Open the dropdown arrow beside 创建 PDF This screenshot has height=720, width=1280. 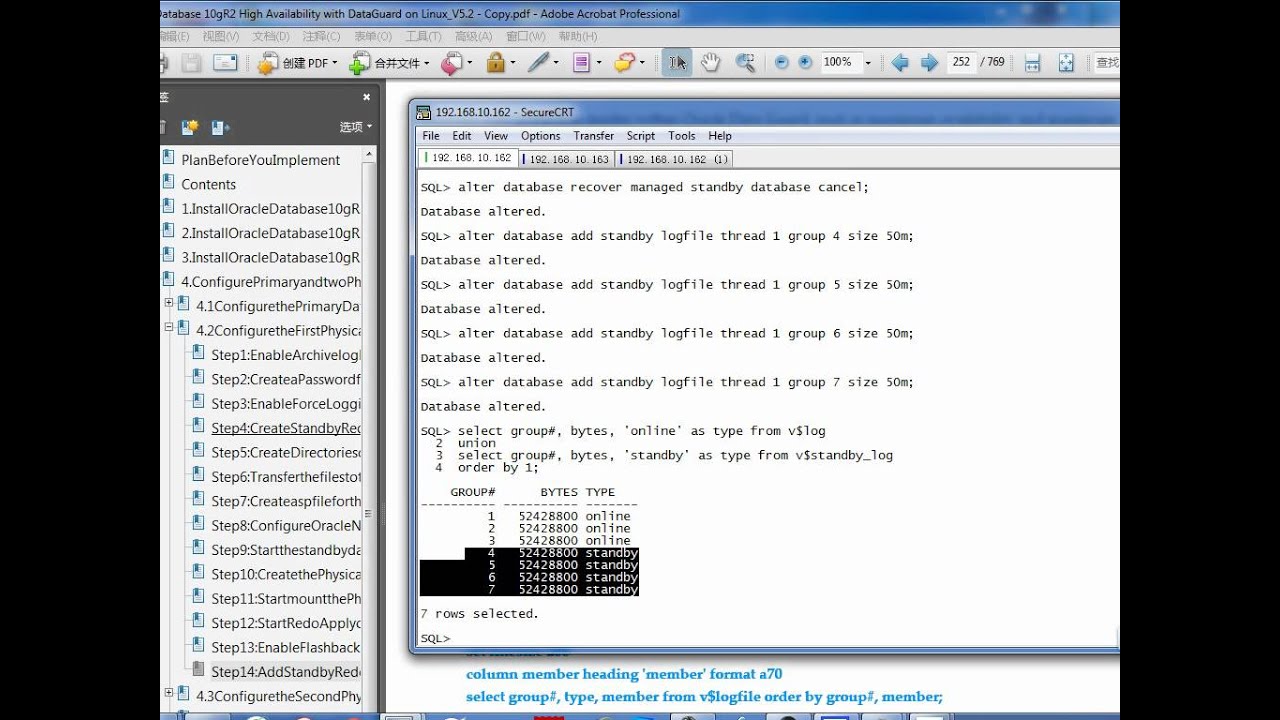(336, 63)
